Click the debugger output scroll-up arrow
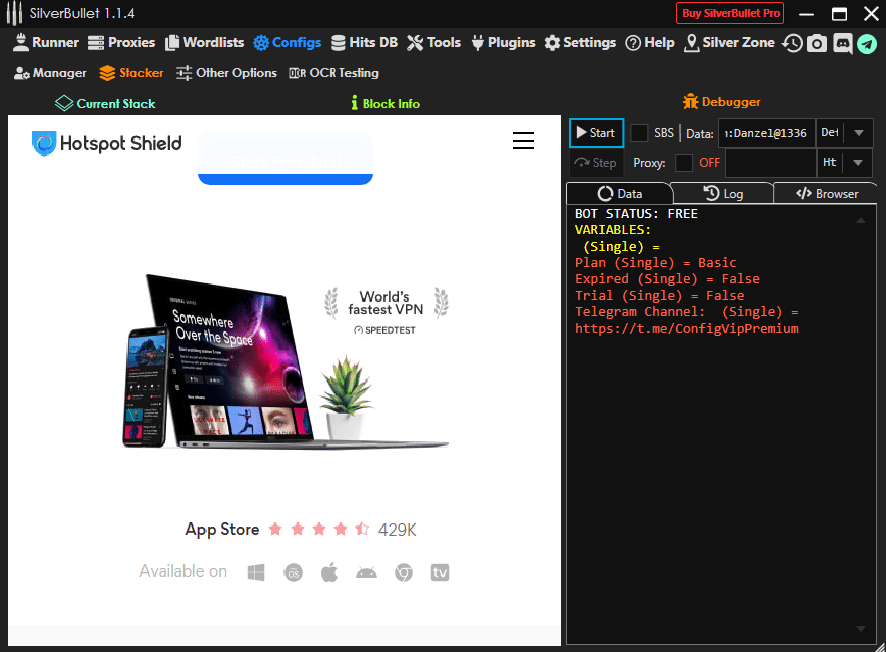Image resolution: width=886 pixels, height=652 pixels. pos(861,220)
